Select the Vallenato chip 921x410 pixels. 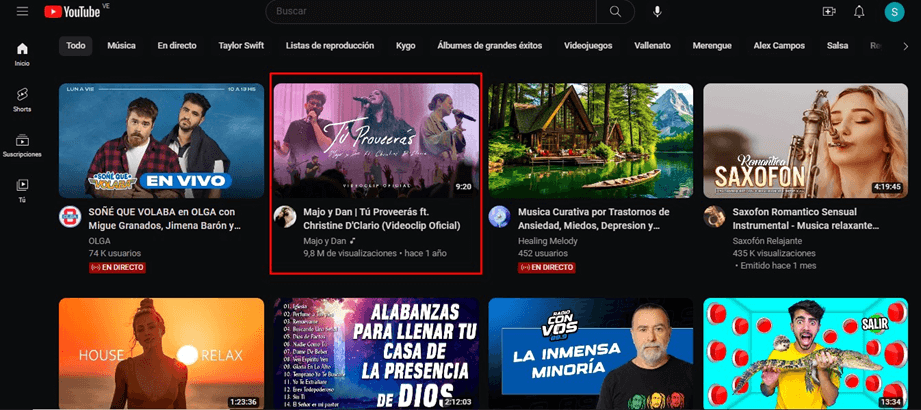652,46
